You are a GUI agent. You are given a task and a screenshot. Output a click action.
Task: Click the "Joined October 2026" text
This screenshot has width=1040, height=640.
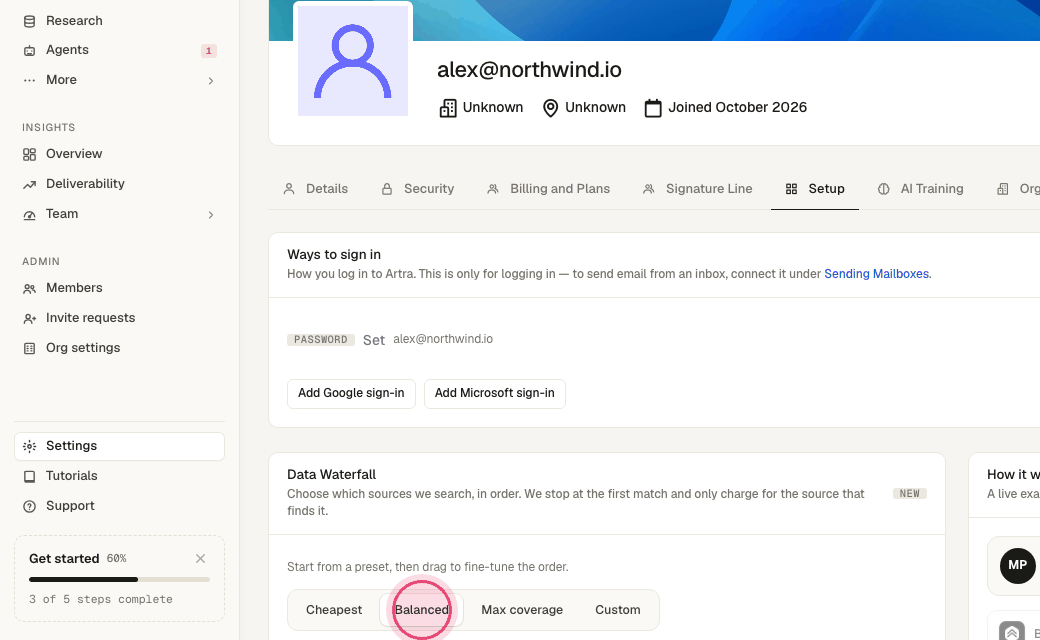(x=738, y=107)
